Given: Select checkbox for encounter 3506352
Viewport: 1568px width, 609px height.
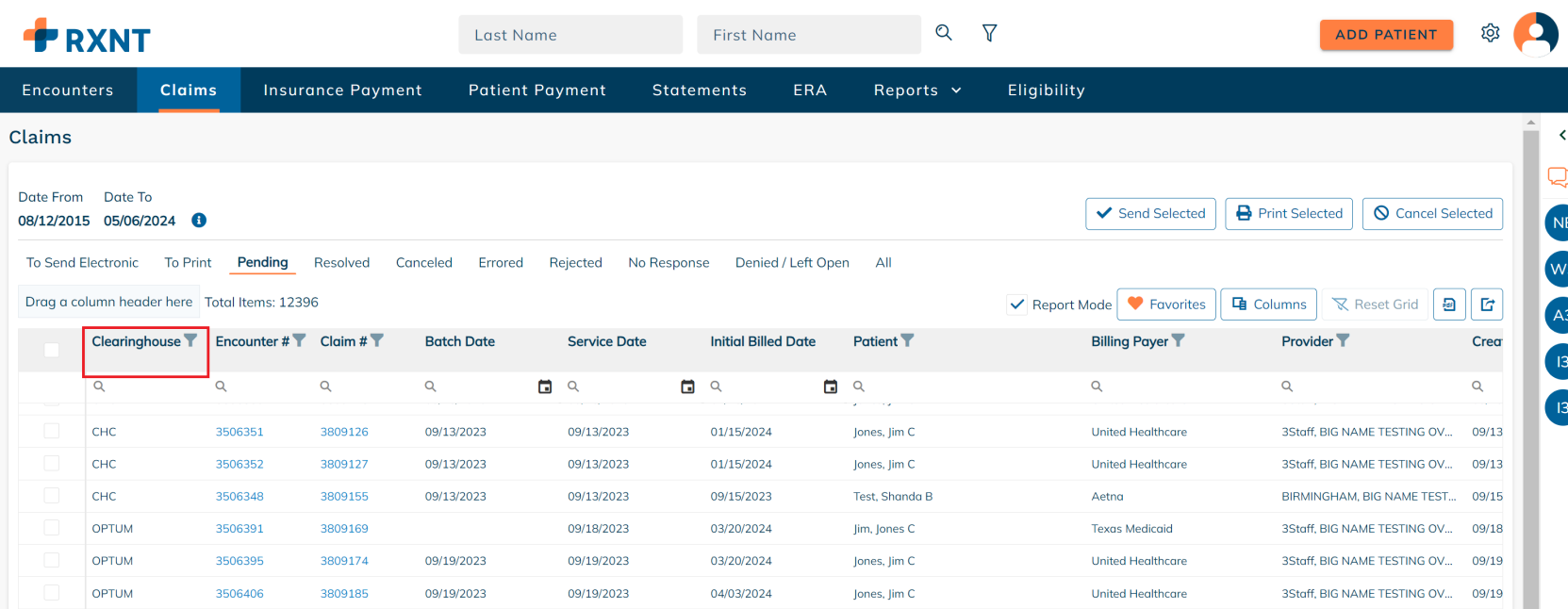Looking at the screenshot, I should coord(52,463).
